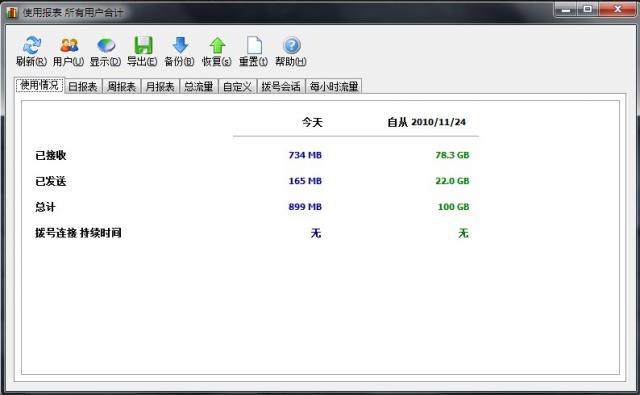Switch to the 使用情况 tab
Viewport: 640px width, 395px height.
pyautogui.click(x=40, y=85)
